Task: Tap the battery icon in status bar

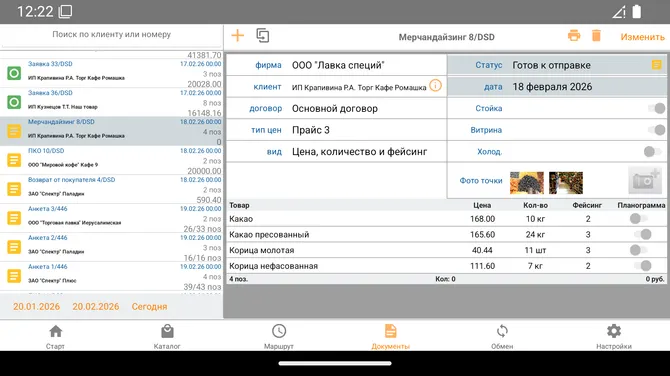Action: [x=637, y=12]
